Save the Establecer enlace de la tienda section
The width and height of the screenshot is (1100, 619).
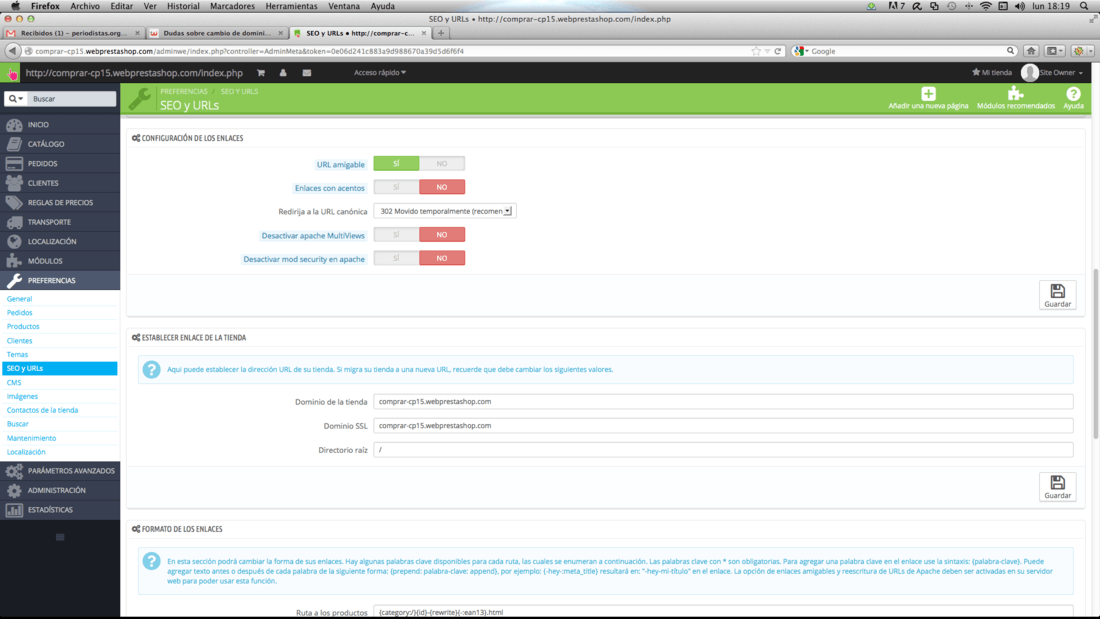1057,486
